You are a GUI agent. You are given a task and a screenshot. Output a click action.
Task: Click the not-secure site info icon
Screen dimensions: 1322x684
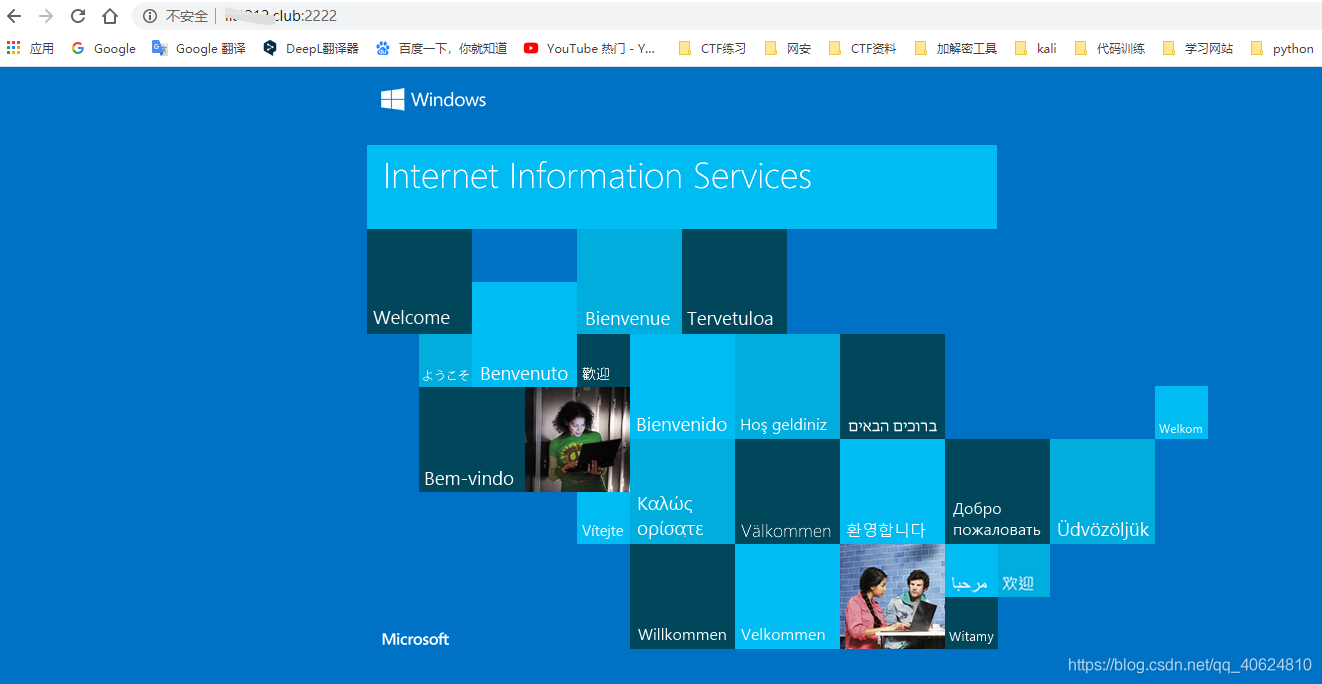coord(150,16)
